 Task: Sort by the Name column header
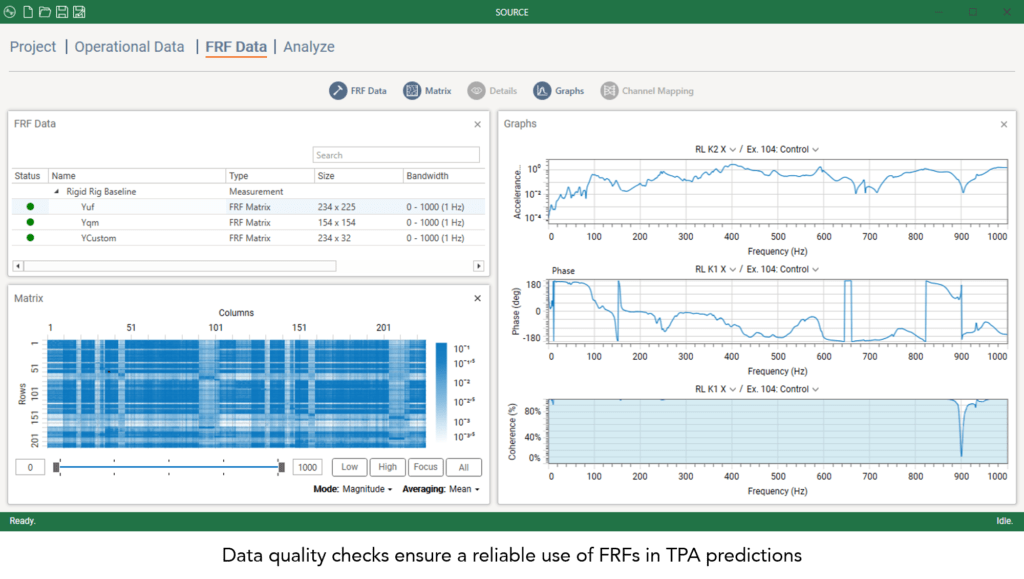coord(137,176)
